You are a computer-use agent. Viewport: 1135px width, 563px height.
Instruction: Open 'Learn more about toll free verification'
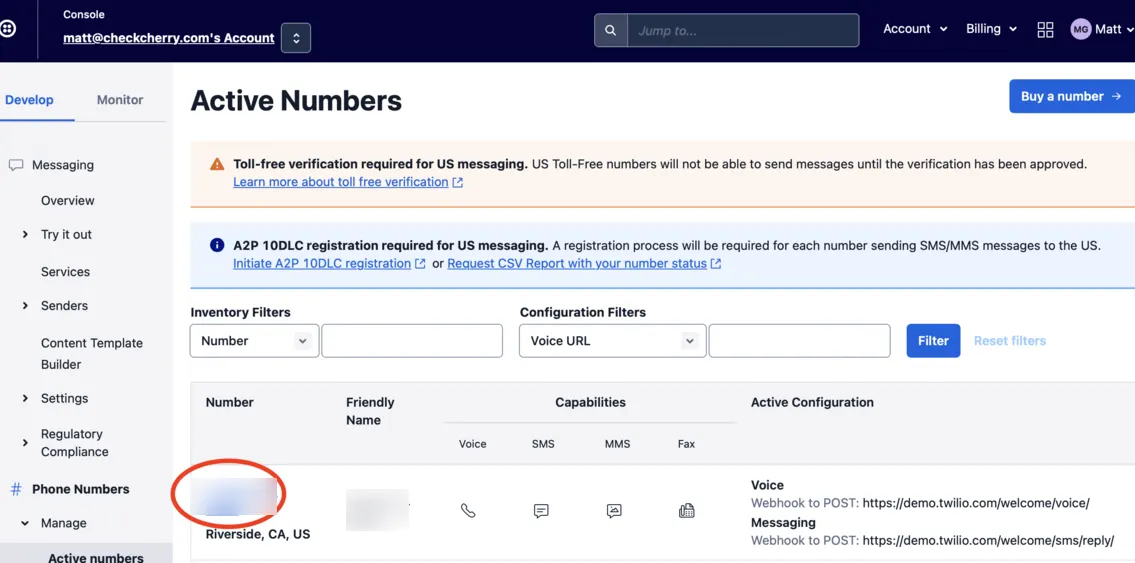click(x=341, y=182)
